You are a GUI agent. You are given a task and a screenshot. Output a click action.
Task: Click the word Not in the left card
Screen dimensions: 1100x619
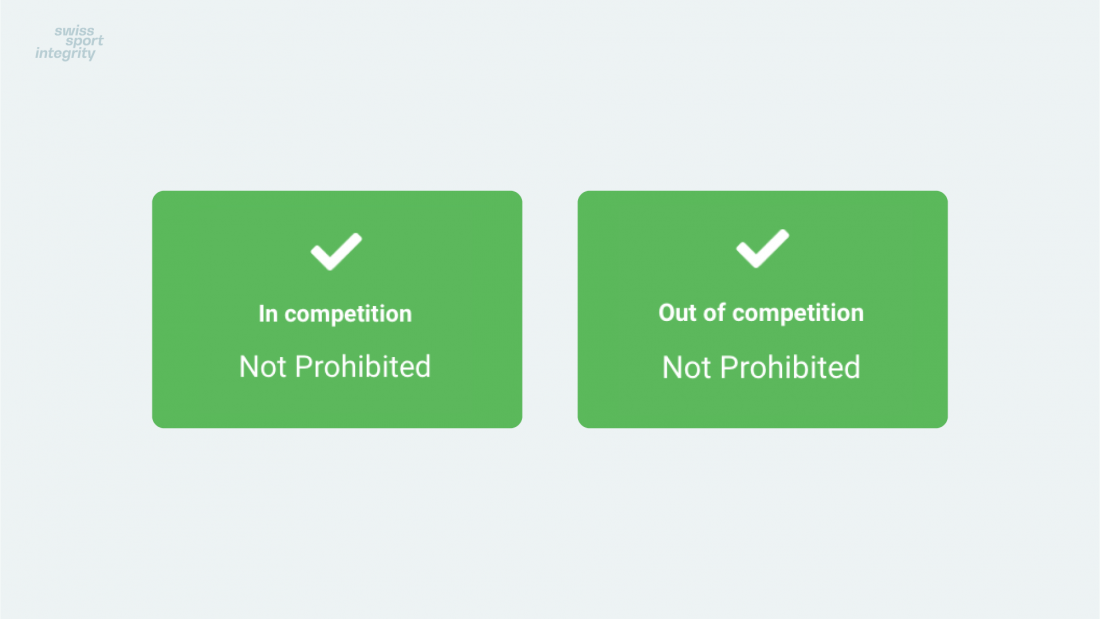tap(263, 367)
